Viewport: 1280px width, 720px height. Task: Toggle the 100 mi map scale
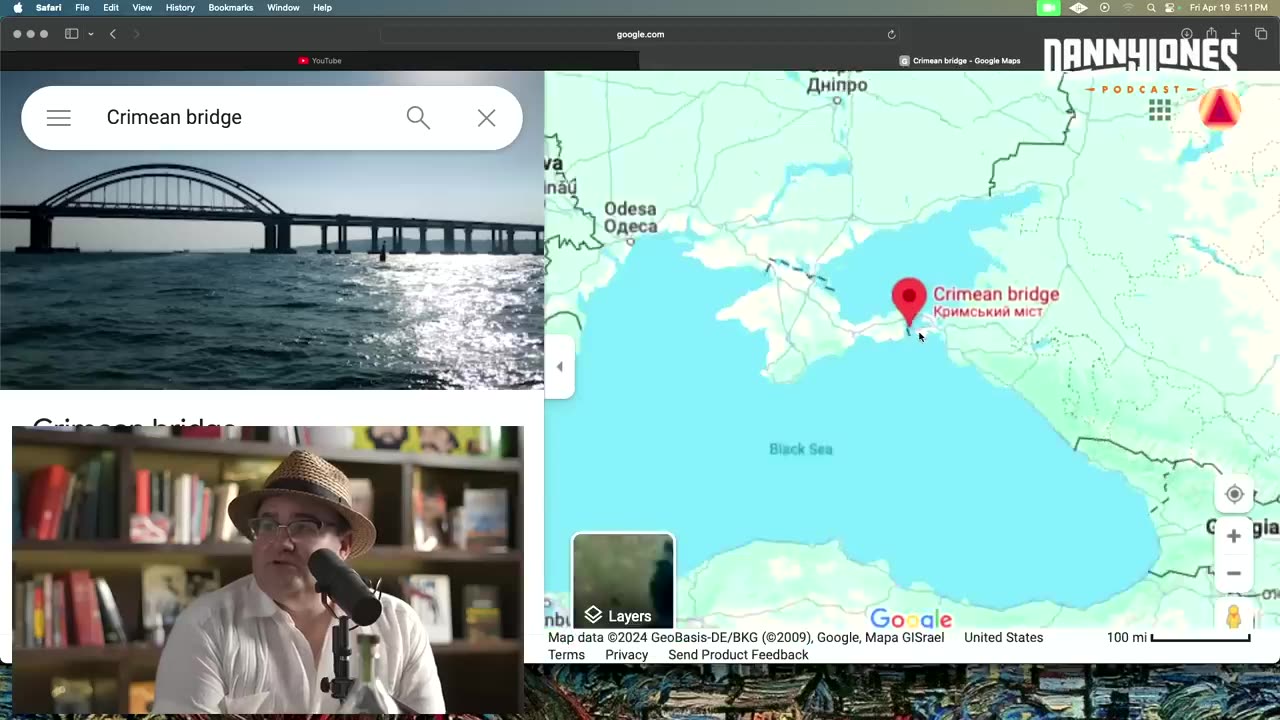click(1178, 637)
